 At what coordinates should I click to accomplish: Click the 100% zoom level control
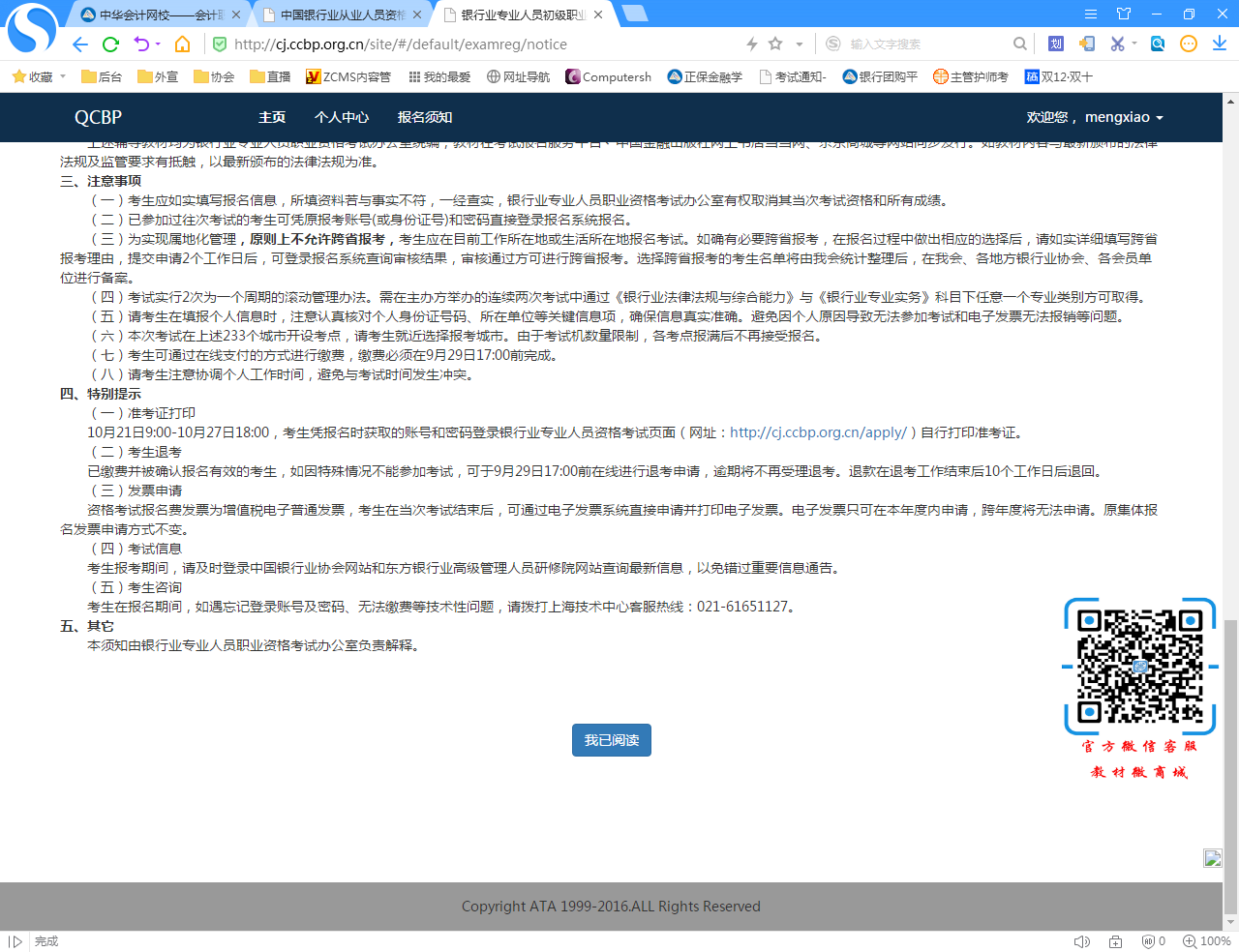1207,941
